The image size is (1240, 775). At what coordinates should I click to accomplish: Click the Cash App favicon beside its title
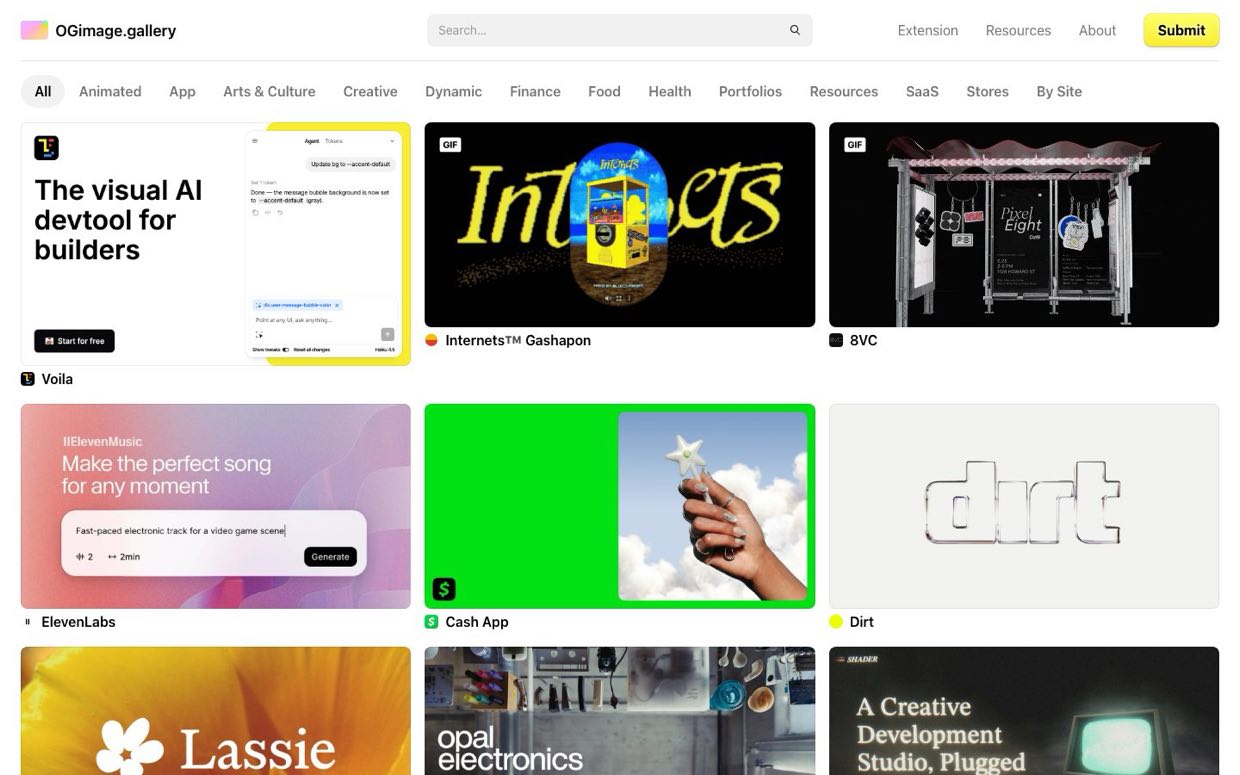[x=432, y=622]
